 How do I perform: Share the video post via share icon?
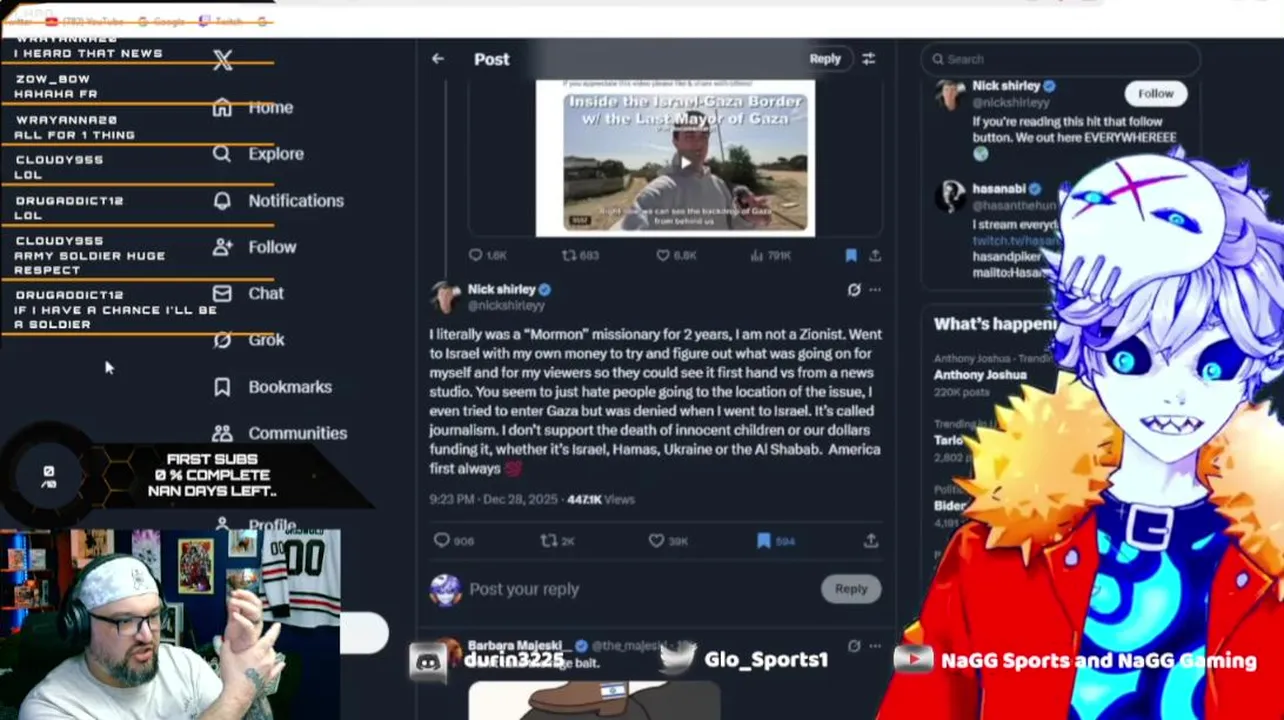[x=875, y=256]
